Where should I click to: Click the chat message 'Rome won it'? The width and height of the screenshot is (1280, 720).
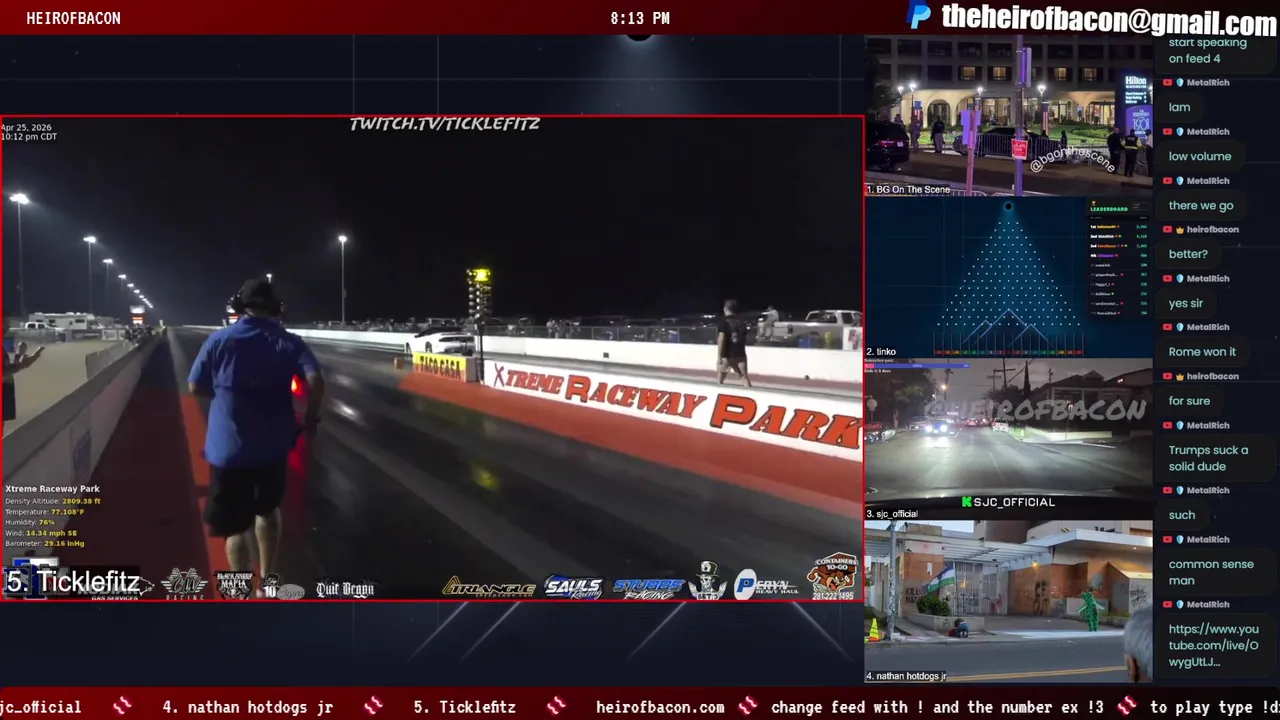pos(1202,352)
